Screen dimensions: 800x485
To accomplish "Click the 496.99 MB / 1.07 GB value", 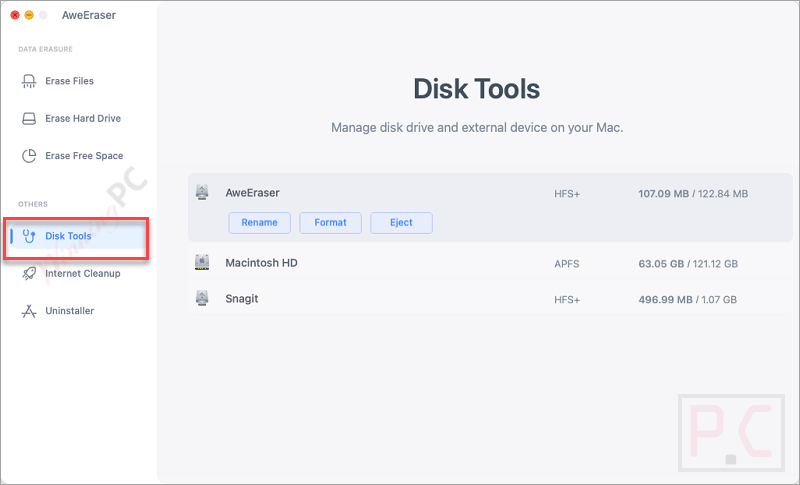I will (x=687, y=300).
